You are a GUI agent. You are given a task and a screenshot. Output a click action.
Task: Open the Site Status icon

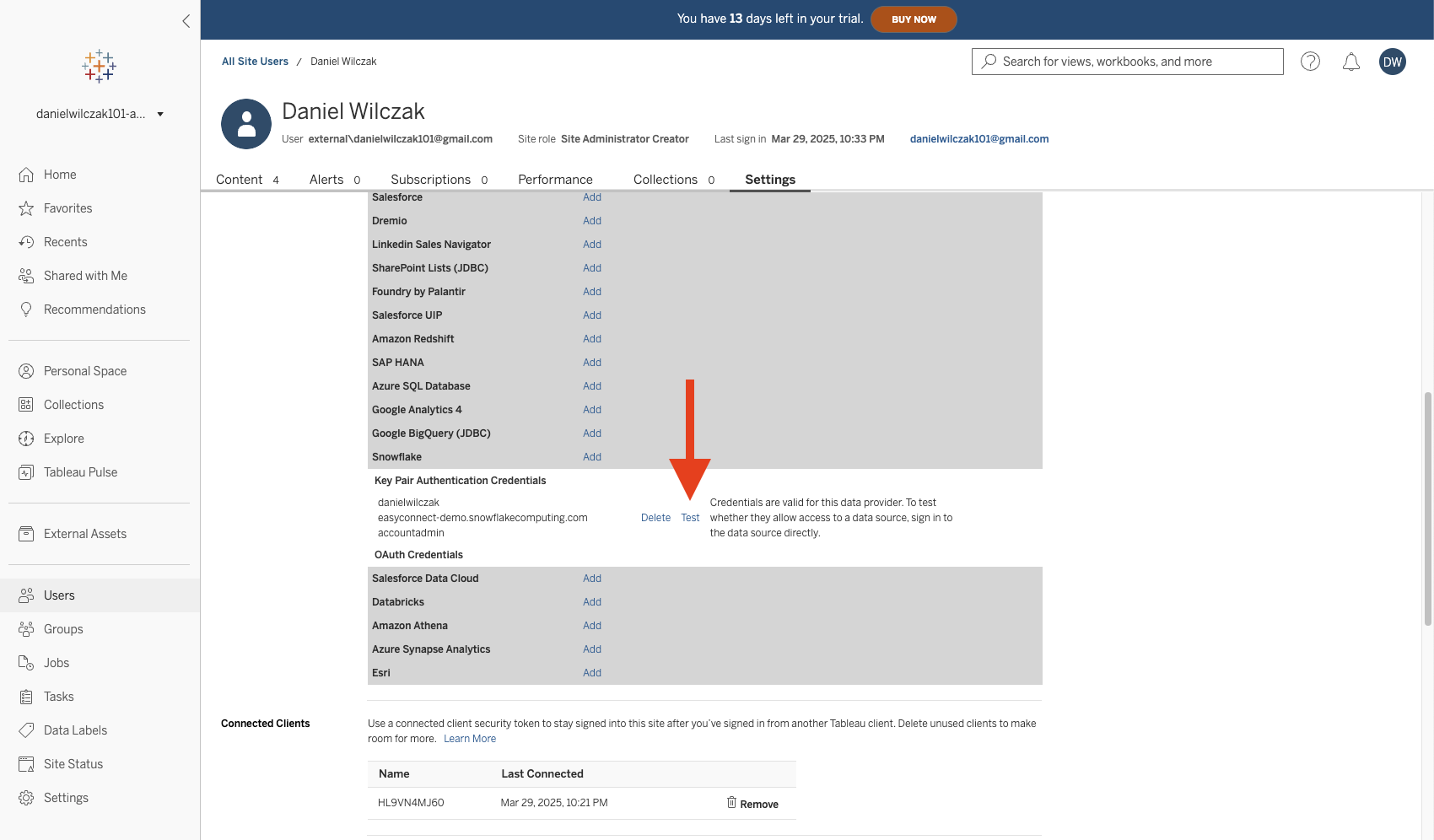pos(26,764)
